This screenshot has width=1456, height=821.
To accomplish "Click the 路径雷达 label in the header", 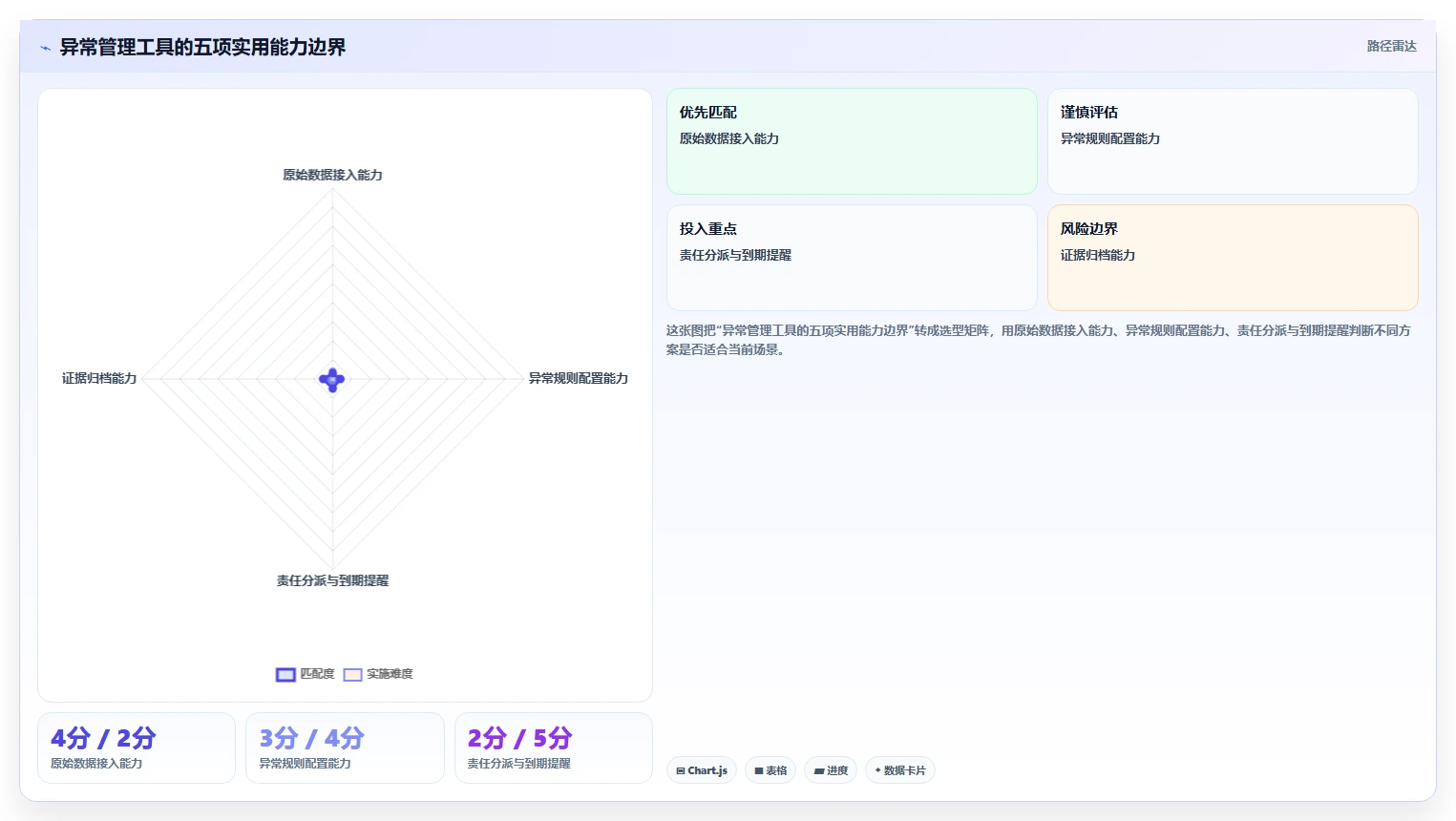I will tap(1391, 46).
